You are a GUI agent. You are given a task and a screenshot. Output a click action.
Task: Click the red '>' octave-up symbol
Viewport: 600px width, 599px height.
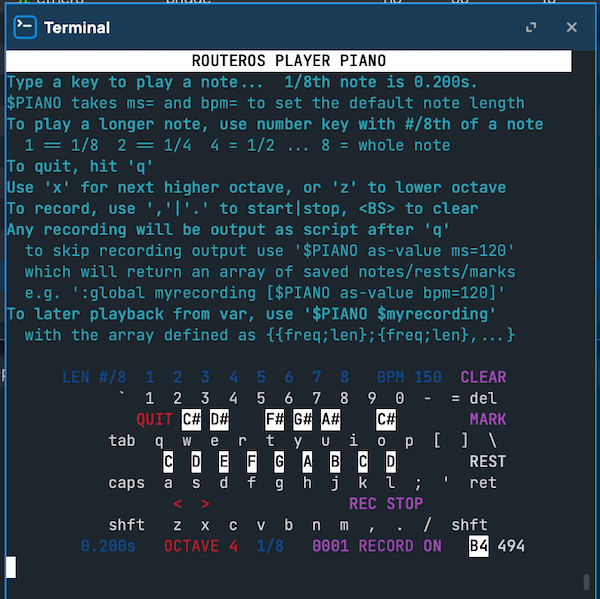(205, 504)
